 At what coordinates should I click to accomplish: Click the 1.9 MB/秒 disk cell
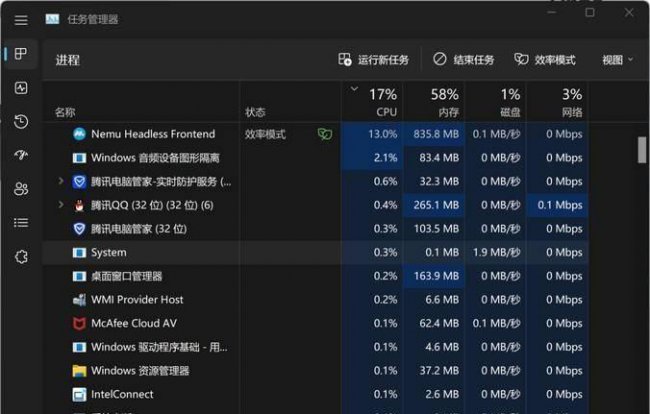click(x=495, y=252)
